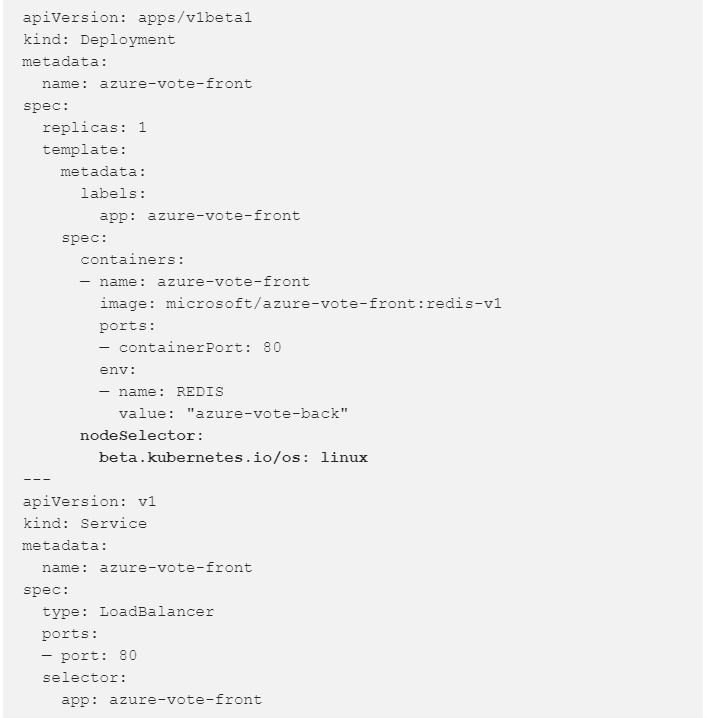This screenshot has height=718, width=707.
Task: Click the 'type: LoadBalancer' line
Action: tap(127, 611)
